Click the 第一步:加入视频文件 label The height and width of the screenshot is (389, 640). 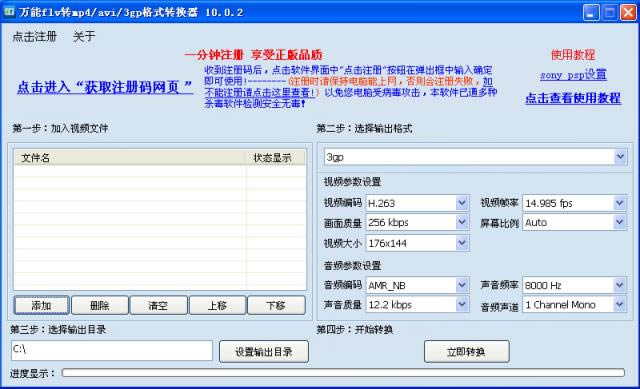(60, 129)
